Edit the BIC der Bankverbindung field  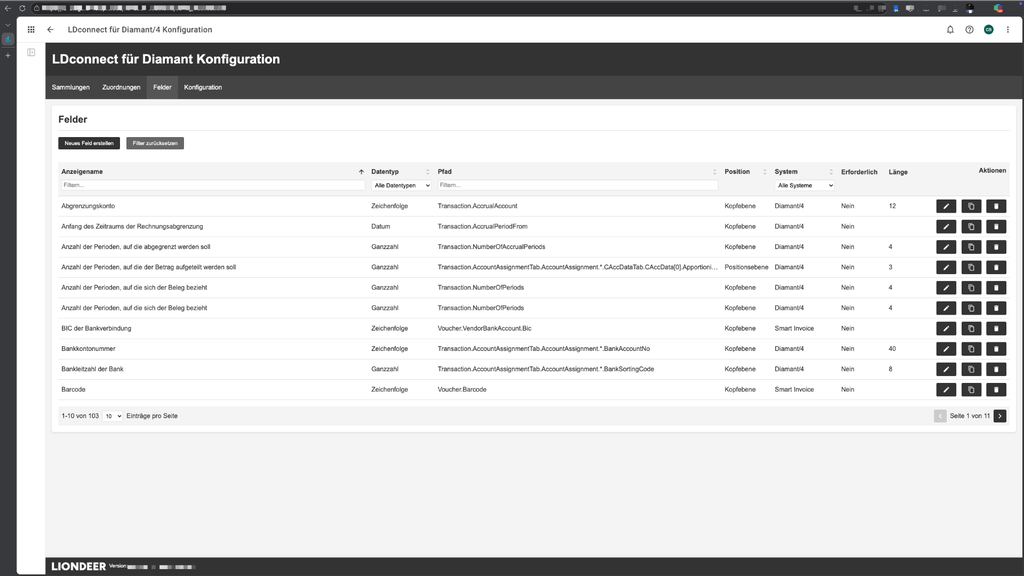tap(946, 328)
